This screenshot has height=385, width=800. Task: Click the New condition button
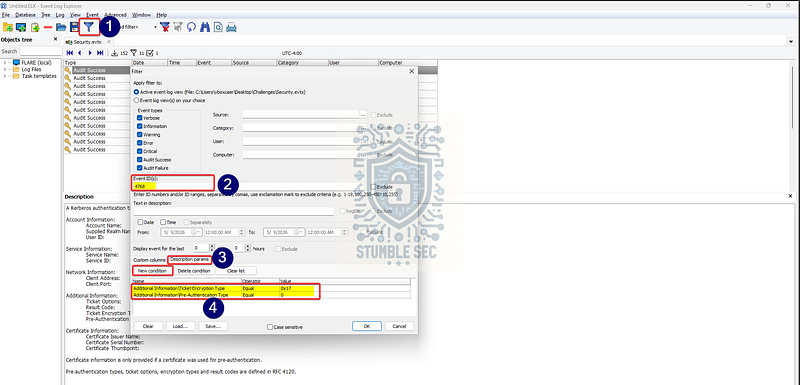(x=152, y=271)
